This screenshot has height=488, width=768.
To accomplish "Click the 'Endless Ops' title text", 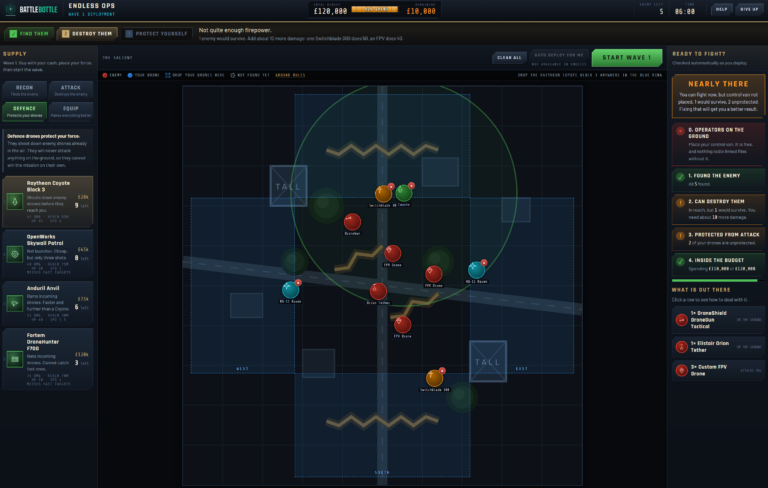I will (92, 6).
